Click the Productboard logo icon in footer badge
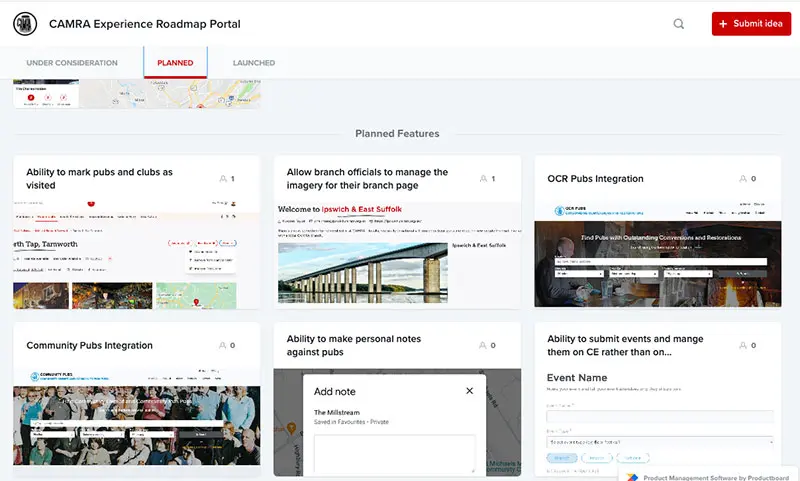This screenshot has height=481, width=800. click(632, 477)
